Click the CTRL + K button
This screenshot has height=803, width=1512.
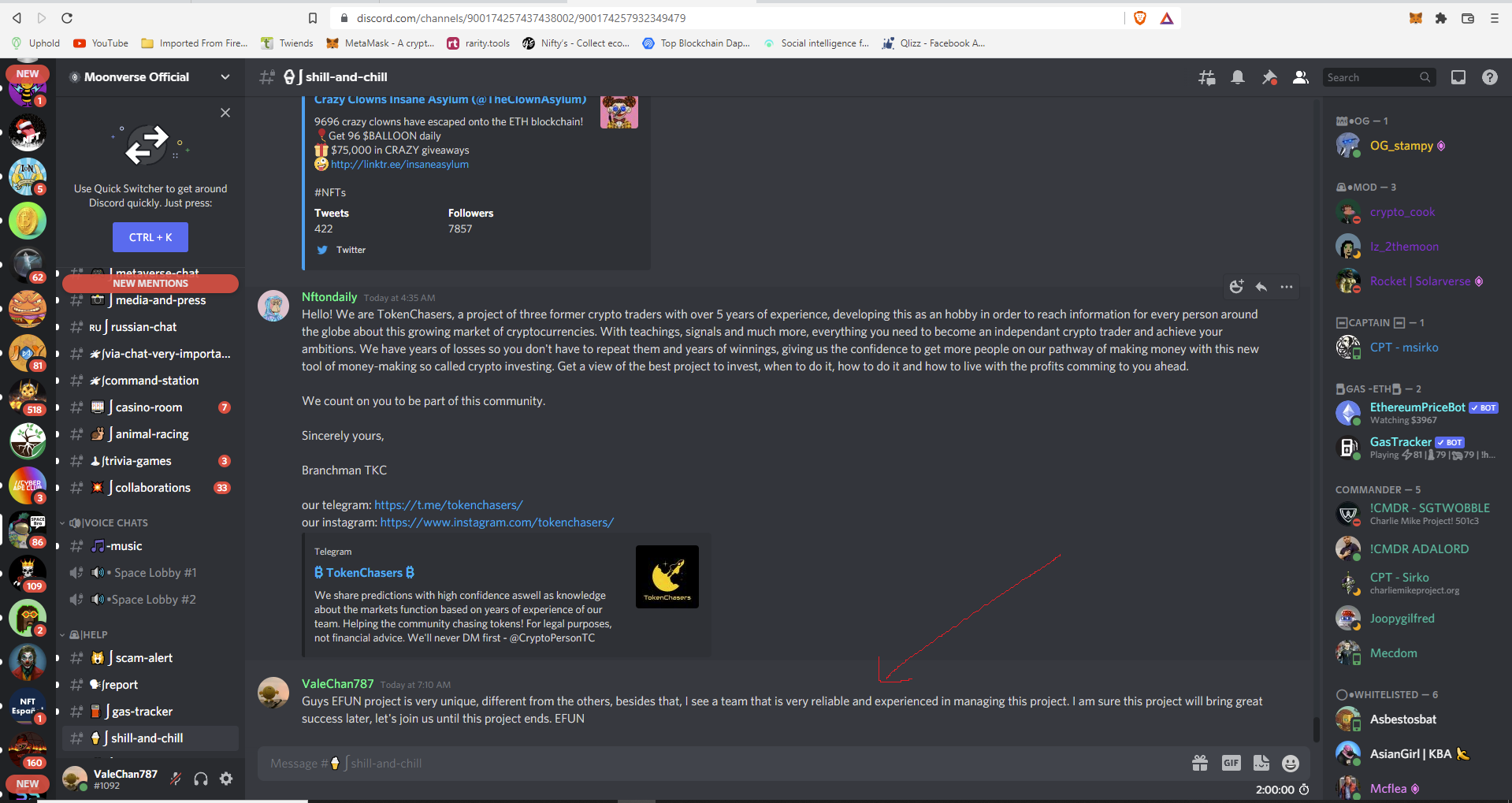[150, 237]
